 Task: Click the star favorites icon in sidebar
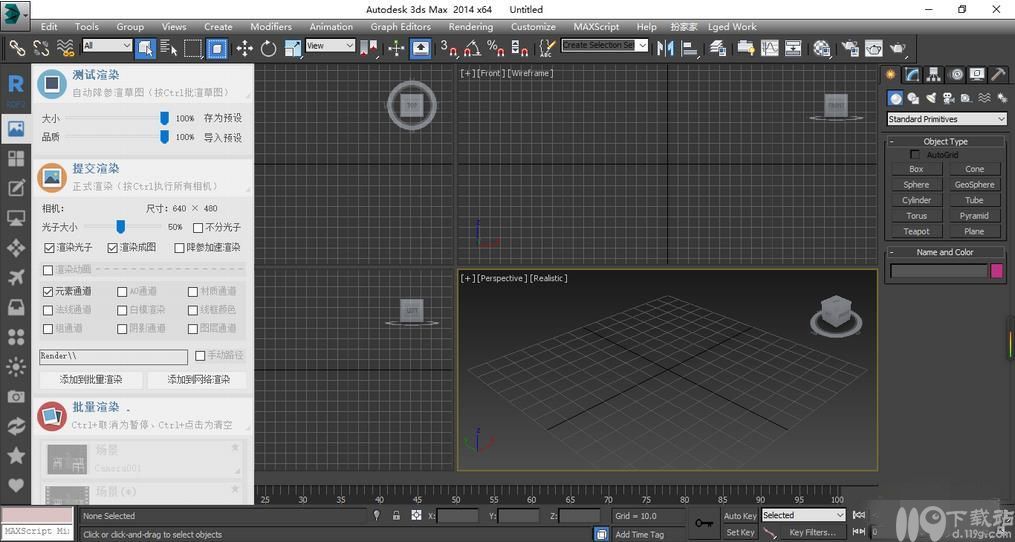click(16, 455)
